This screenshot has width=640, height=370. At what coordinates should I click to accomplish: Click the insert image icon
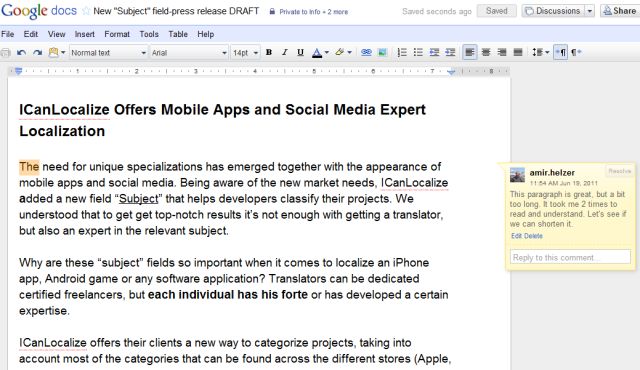pos(382,52)
